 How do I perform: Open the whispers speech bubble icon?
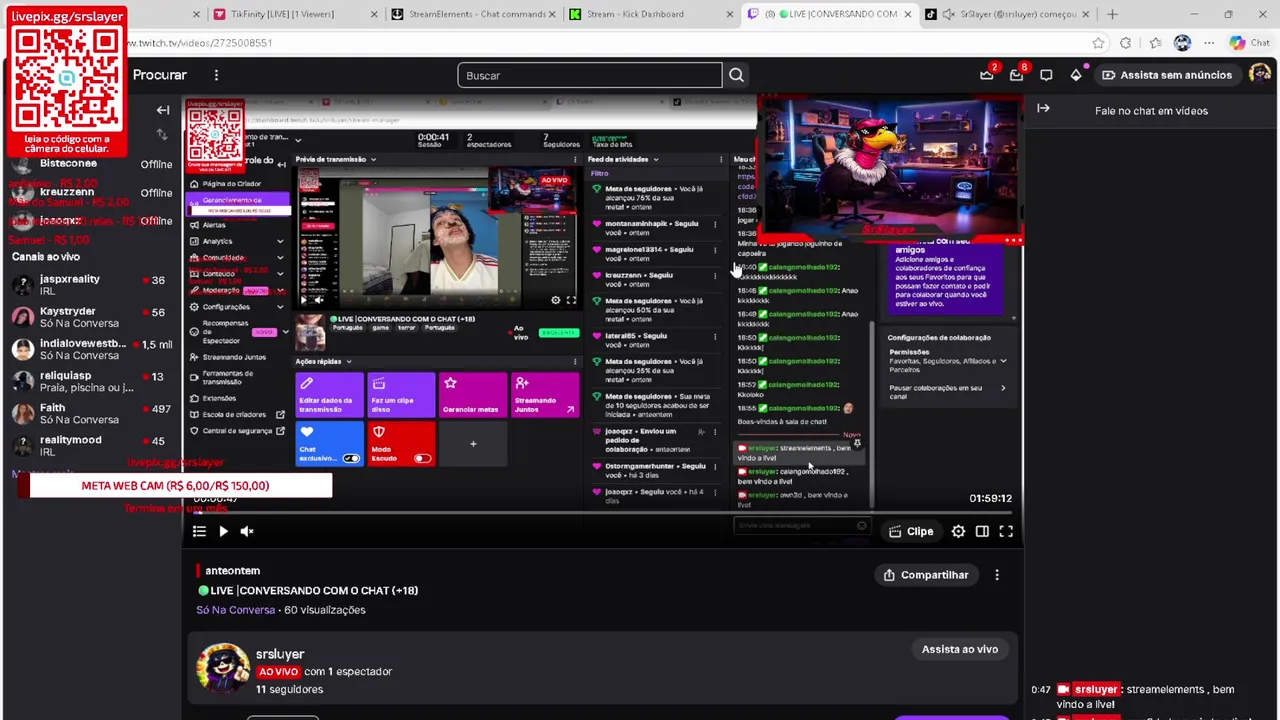[x=1046, y=75]
